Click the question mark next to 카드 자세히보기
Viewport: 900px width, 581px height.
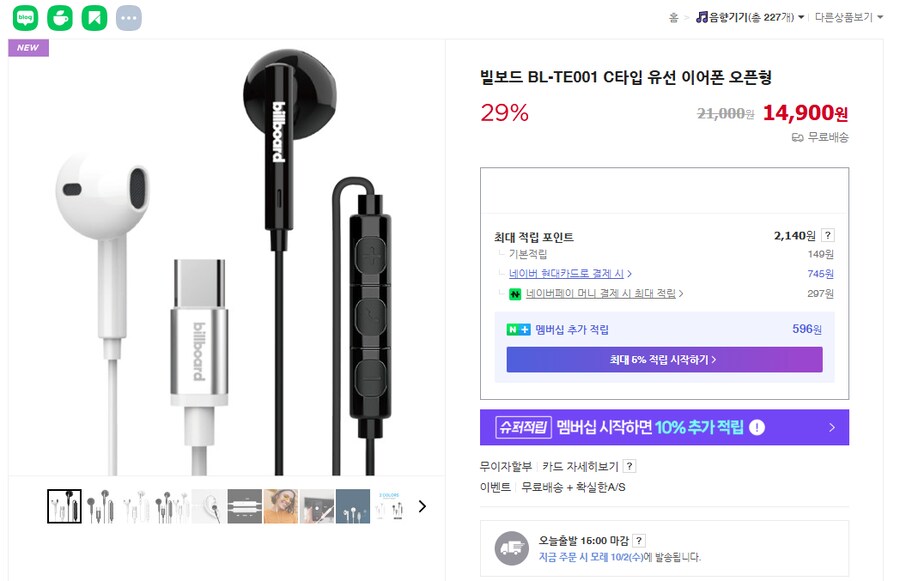pos(629,465)
